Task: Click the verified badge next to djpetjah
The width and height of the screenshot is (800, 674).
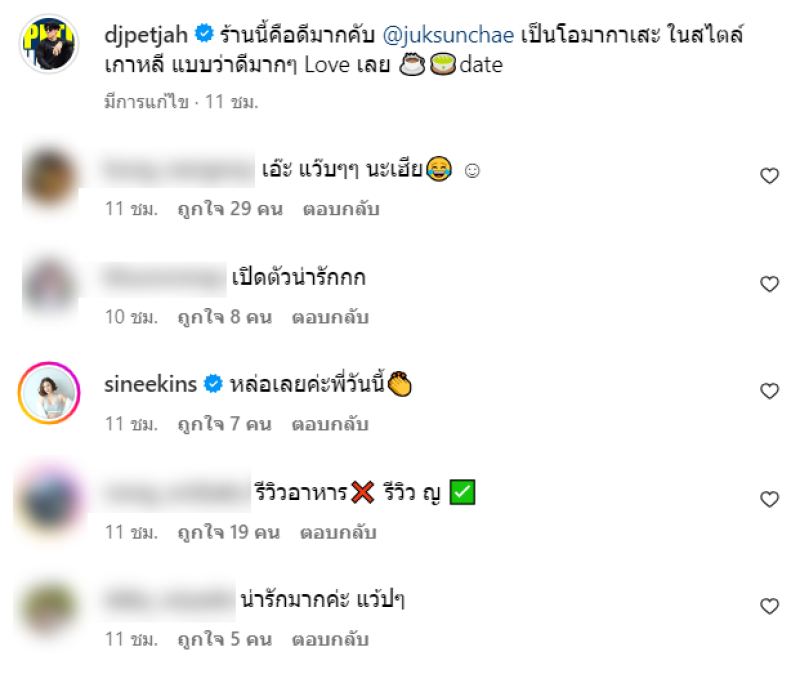Action: (204, 33)
